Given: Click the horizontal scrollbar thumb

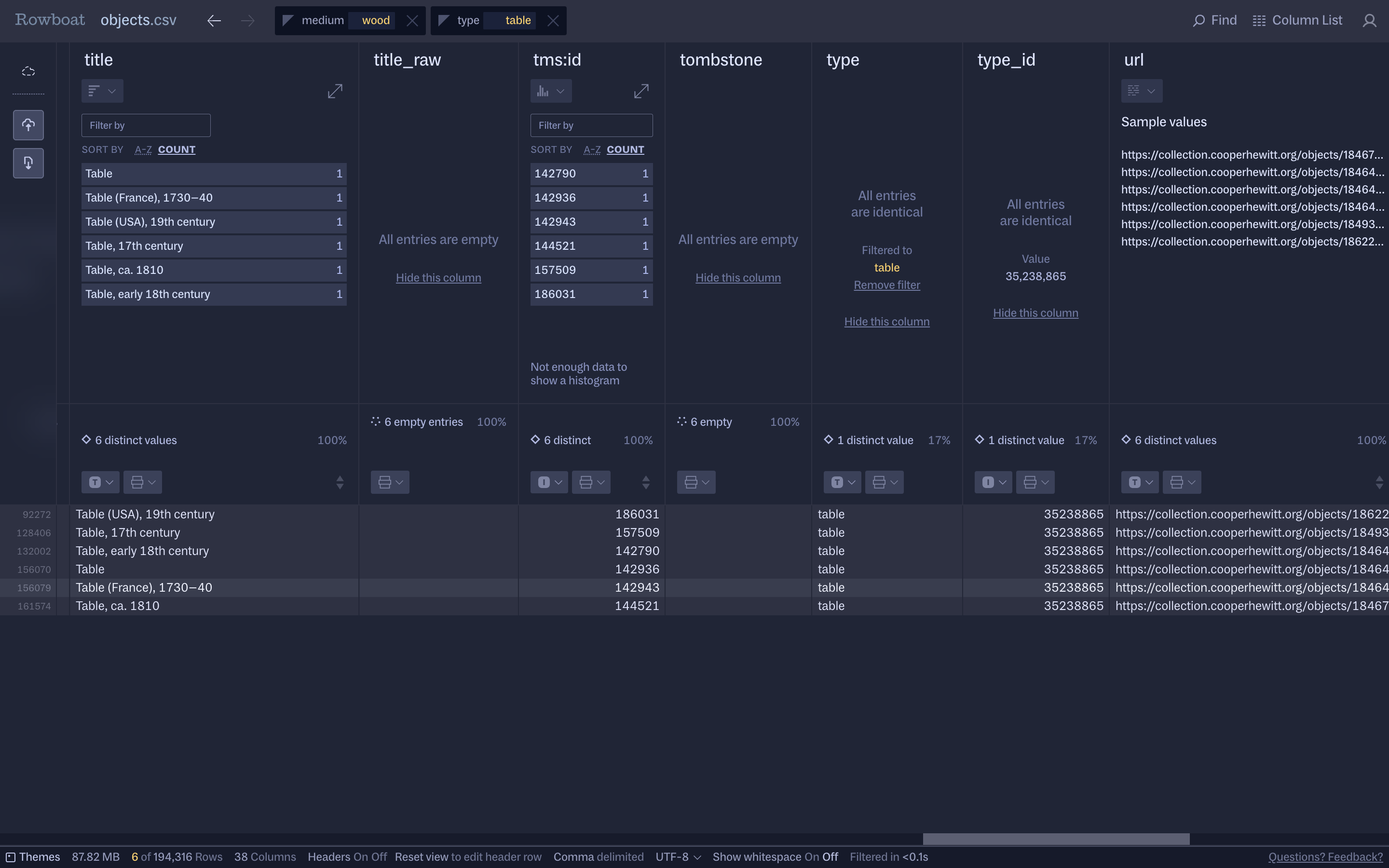Looking at the screenshot, I should pyautogui.click(x=1056, y=839).
